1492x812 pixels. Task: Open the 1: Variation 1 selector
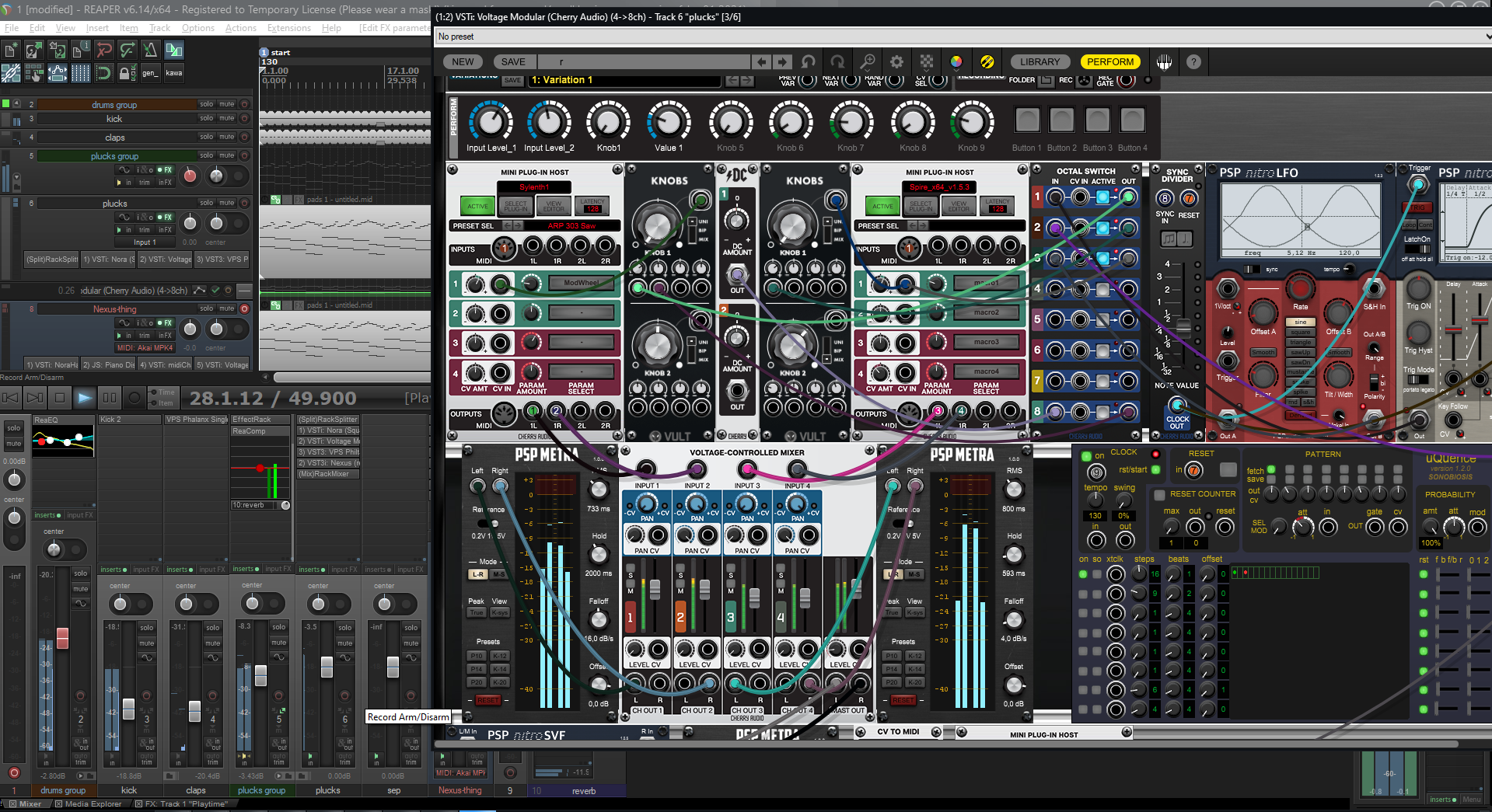(625, 80)
